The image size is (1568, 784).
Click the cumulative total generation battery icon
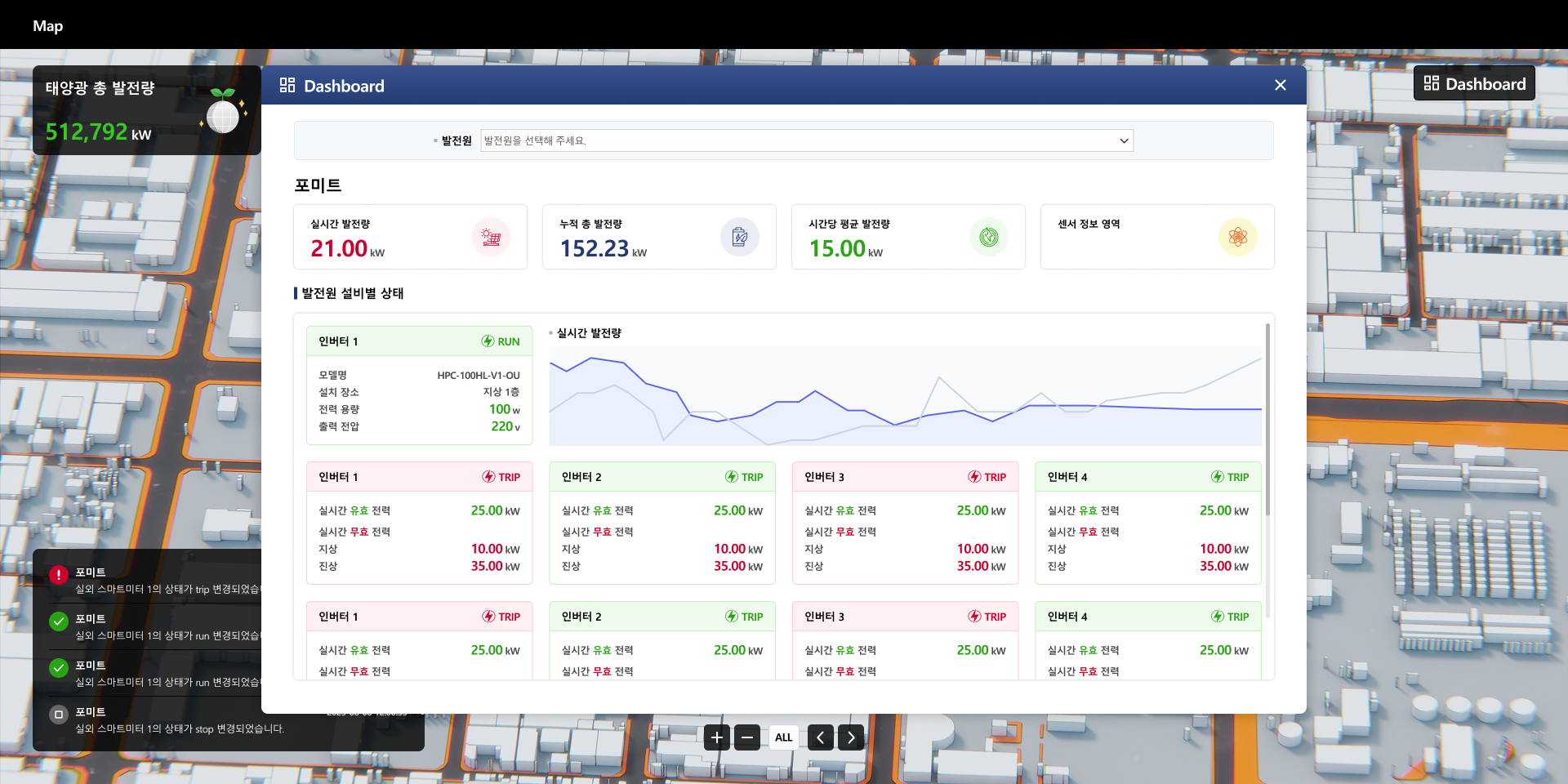click(x=739, y=237)
